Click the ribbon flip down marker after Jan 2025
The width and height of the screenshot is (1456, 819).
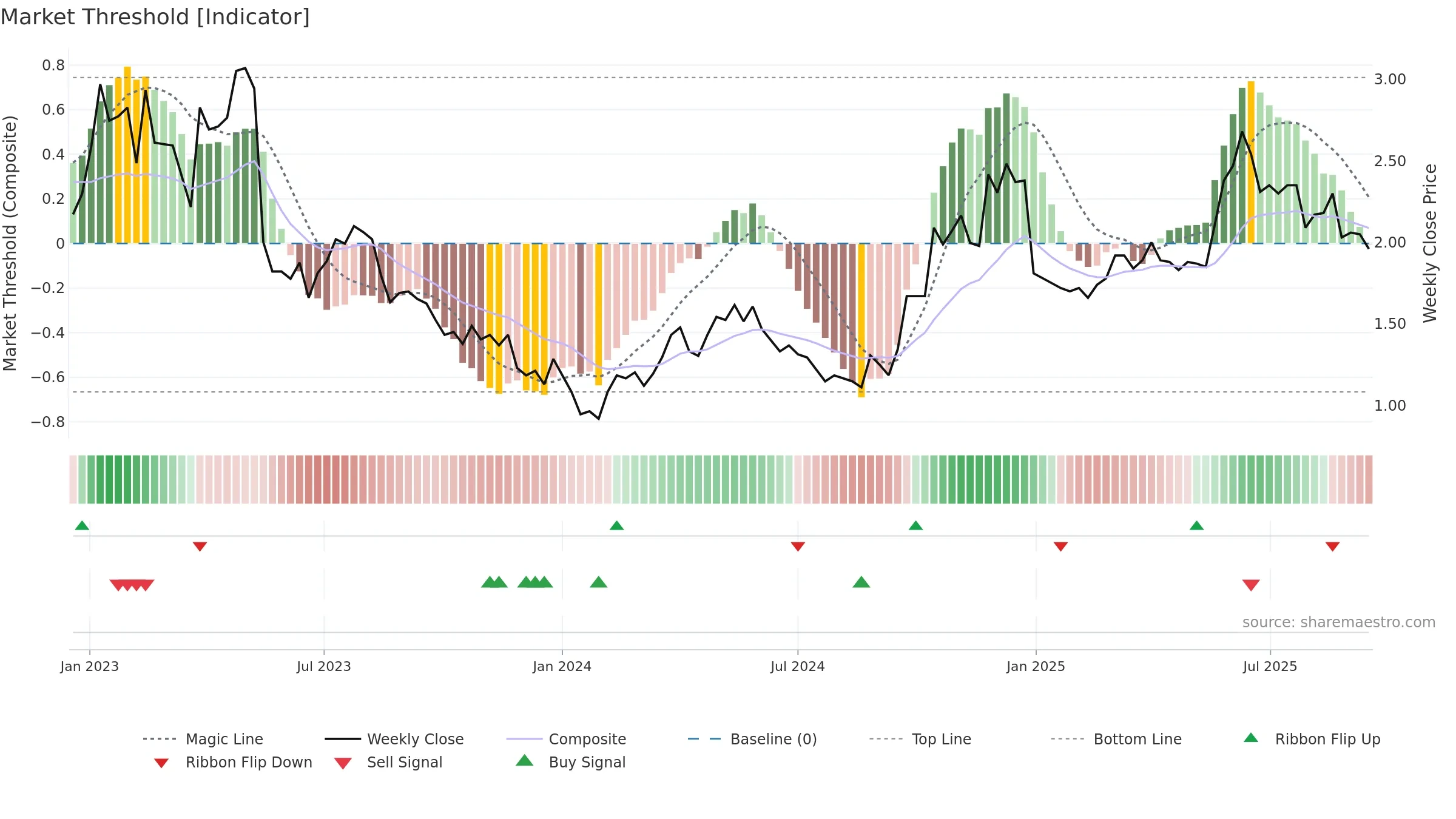click(1060, 547)
